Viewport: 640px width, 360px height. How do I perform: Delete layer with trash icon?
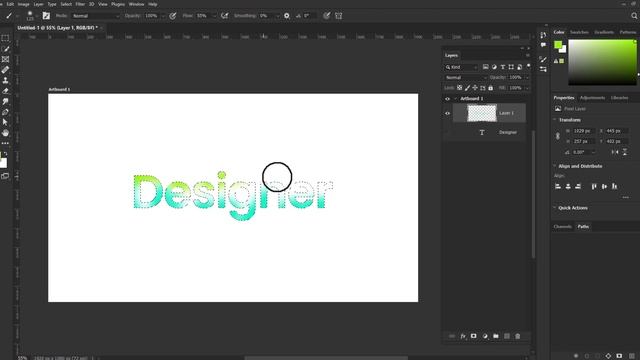point(518,336)
